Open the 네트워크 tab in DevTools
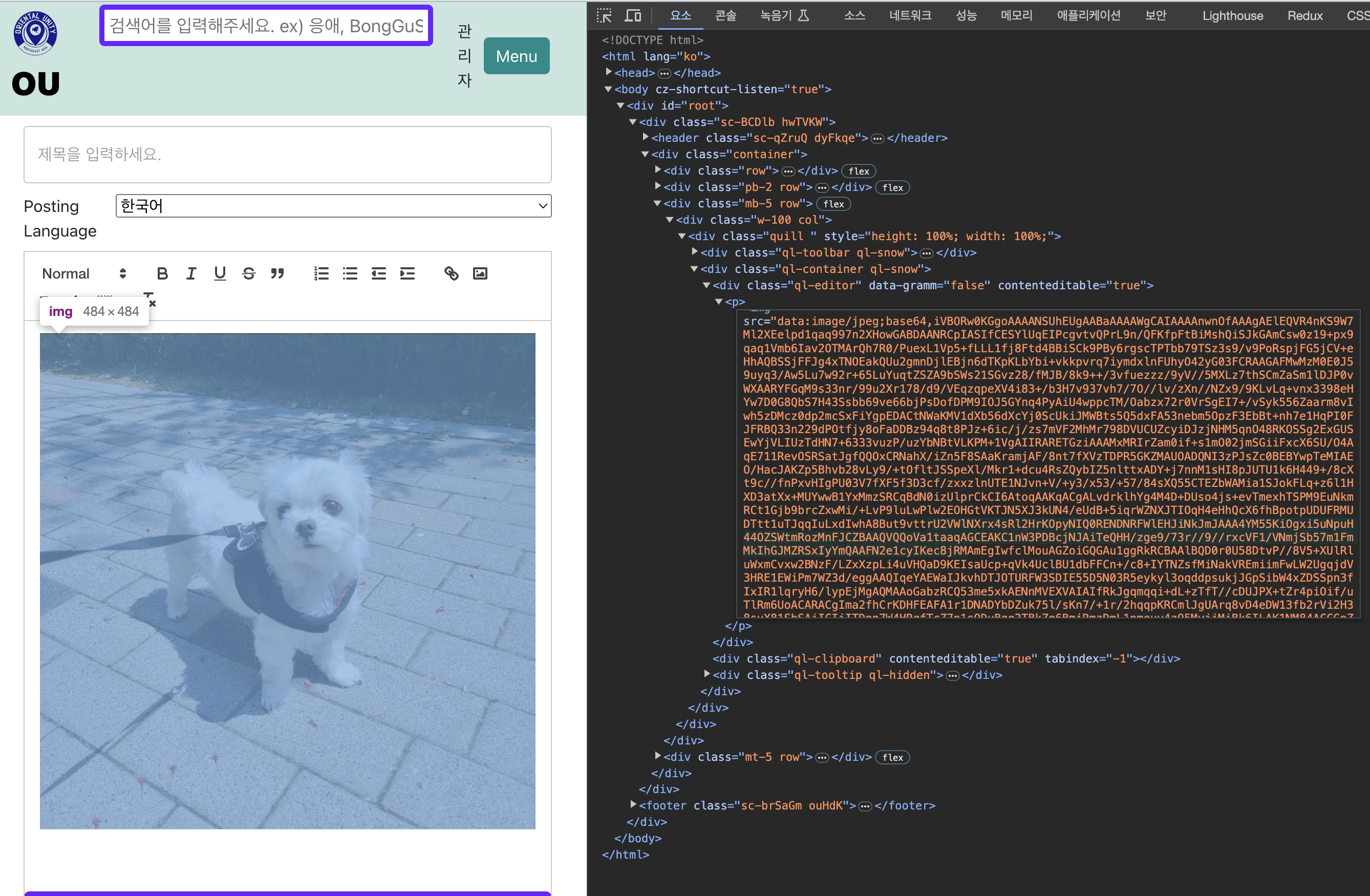 click(x=910, y=15)
